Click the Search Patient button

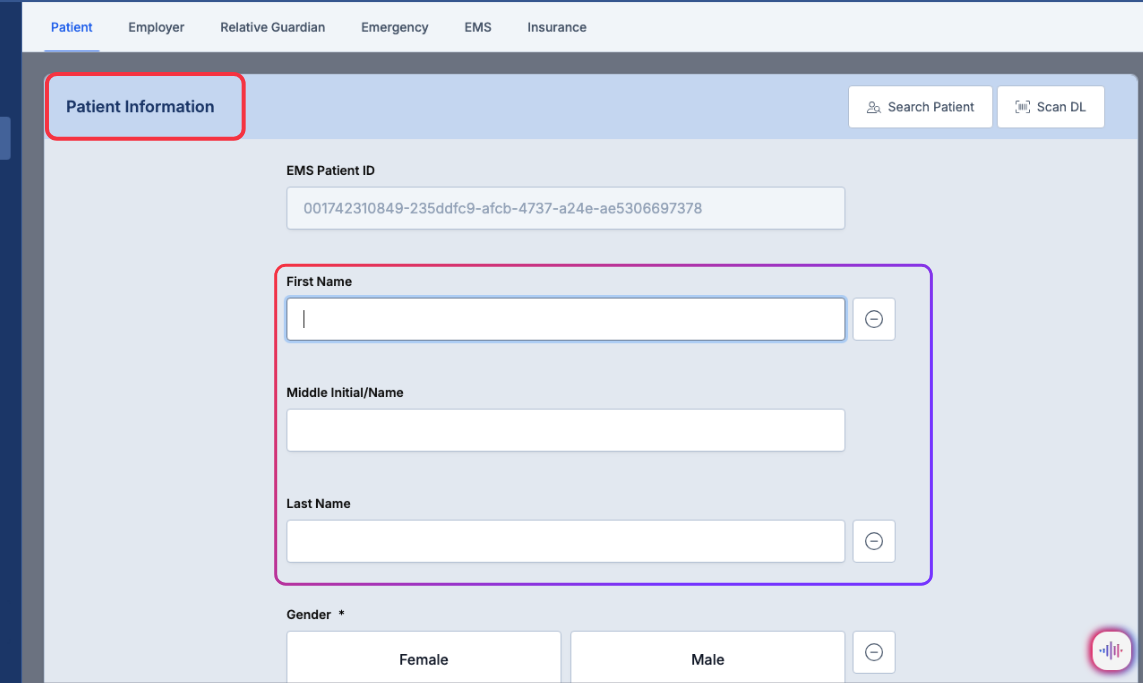coord(920,107)
